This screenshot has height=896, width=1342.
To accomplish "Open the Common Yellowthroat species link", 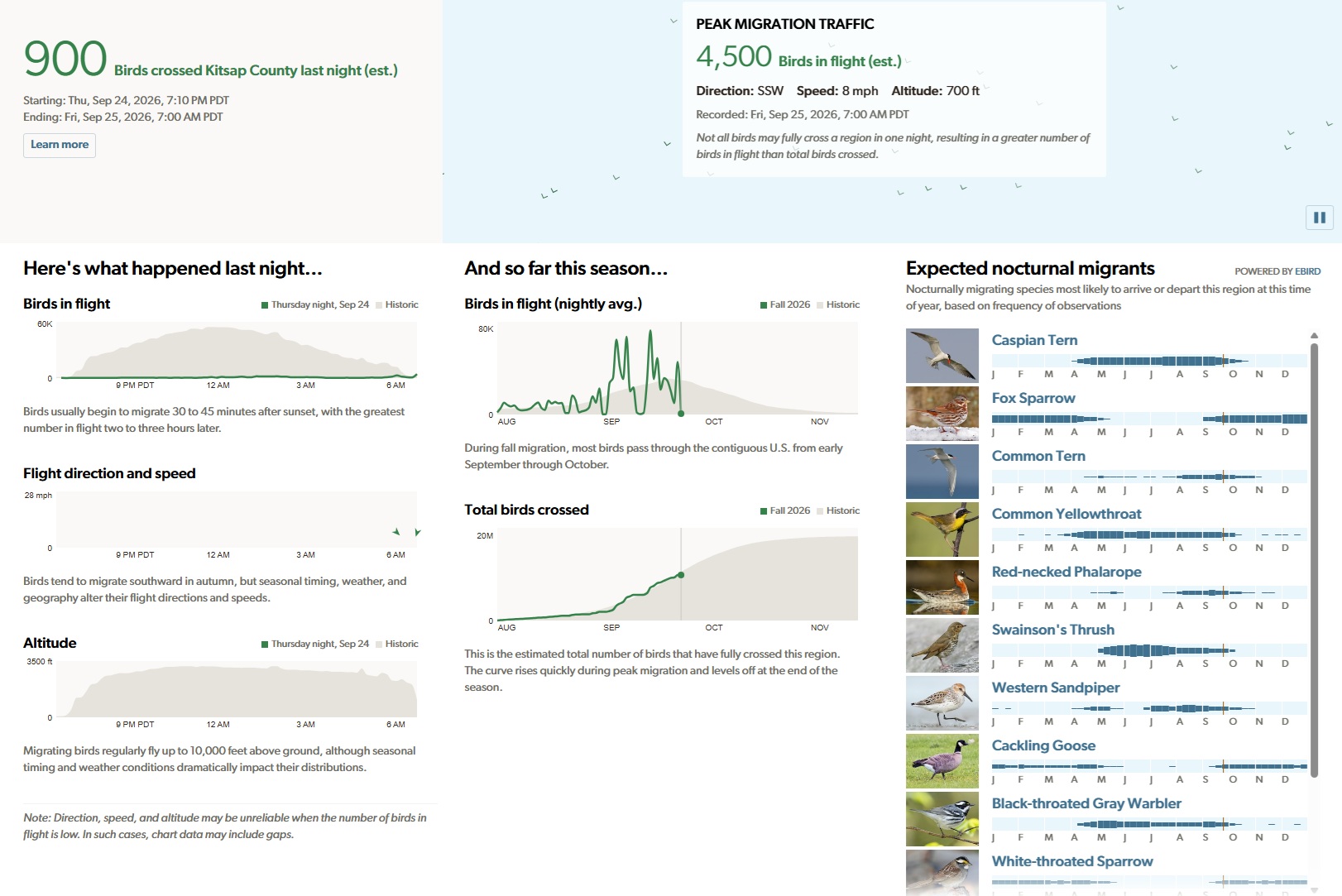I will click(x=1066, y=514).
